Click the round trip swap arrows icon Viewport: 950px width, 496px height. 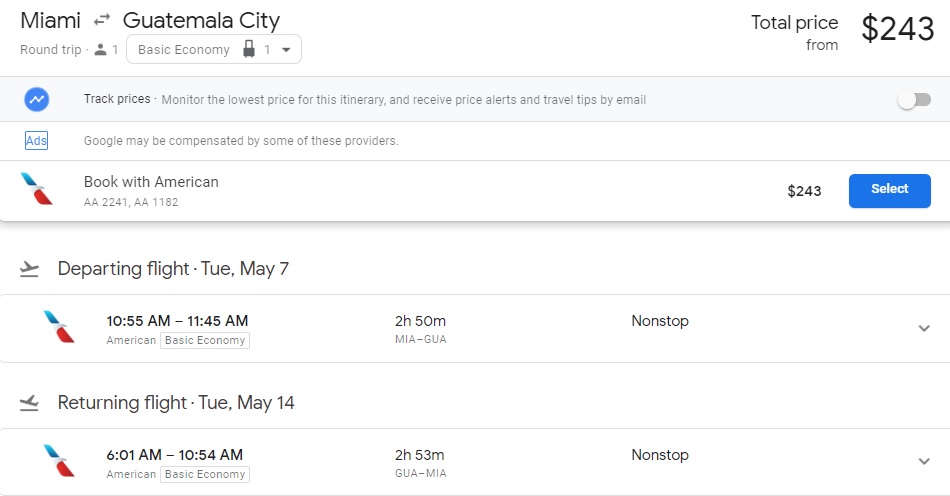[x=101, y=21]
